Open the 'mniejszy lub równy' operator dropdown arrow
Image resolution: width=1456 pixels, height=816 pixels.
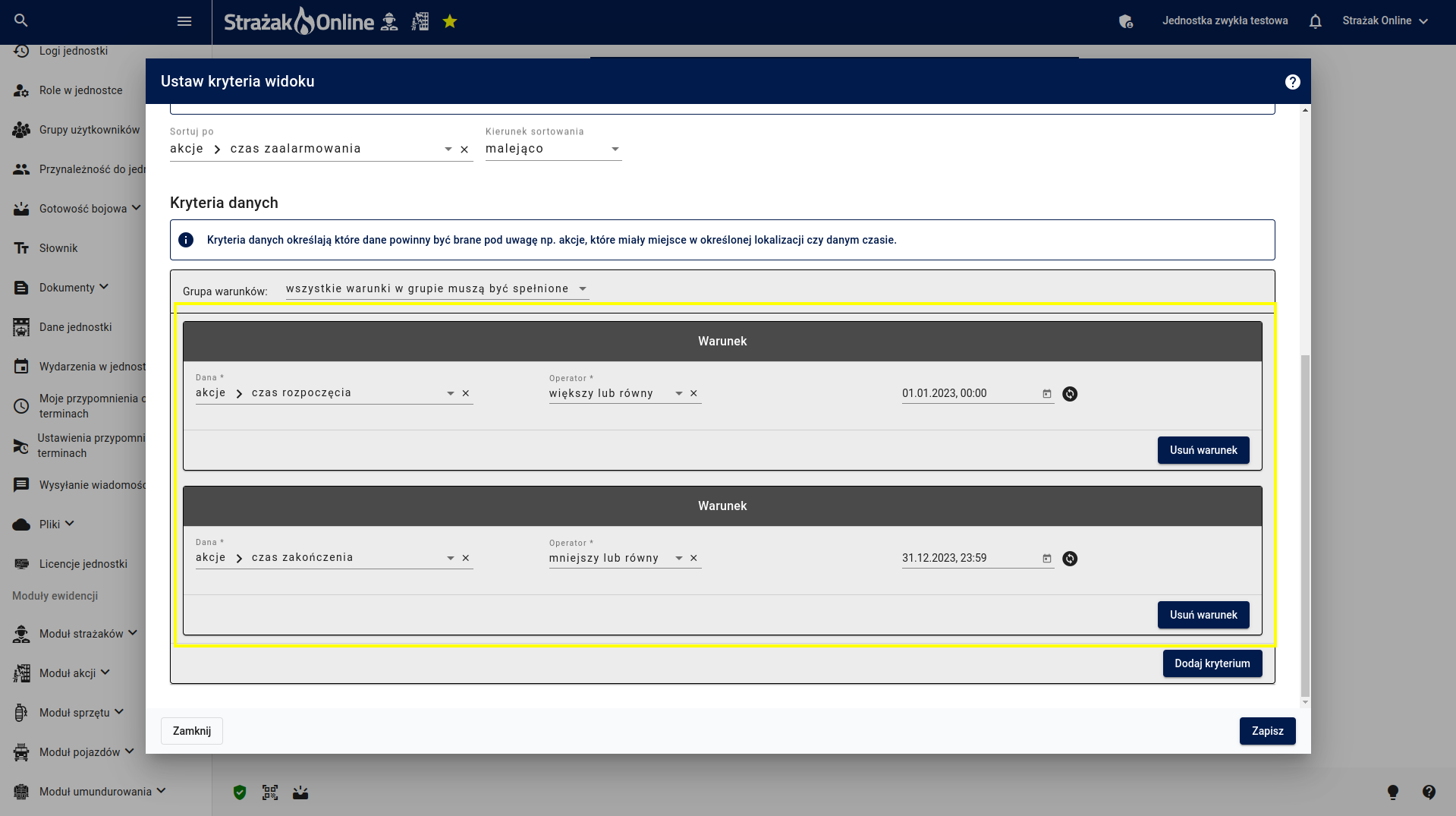[x=679, y=558]
